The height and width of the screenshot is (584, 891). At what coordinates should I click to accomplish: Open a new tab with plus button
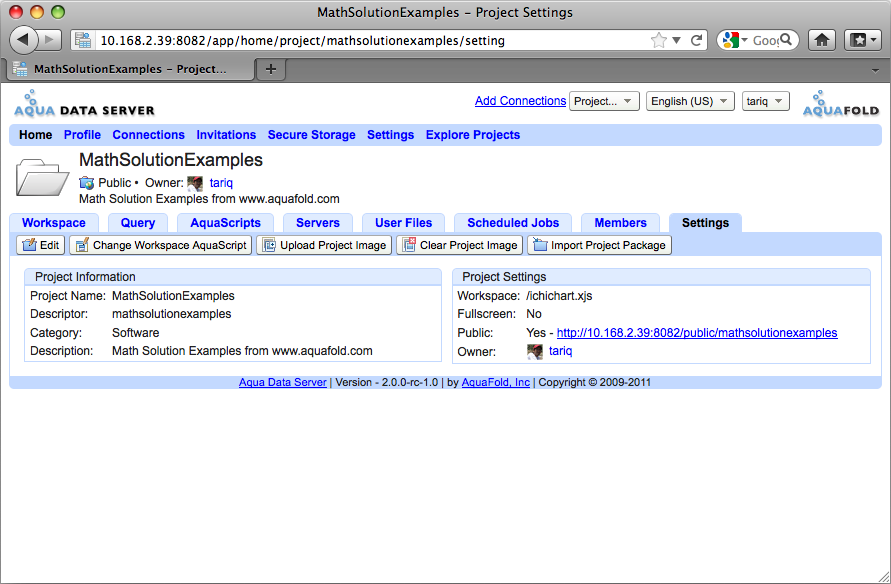[x=271, y=69]
